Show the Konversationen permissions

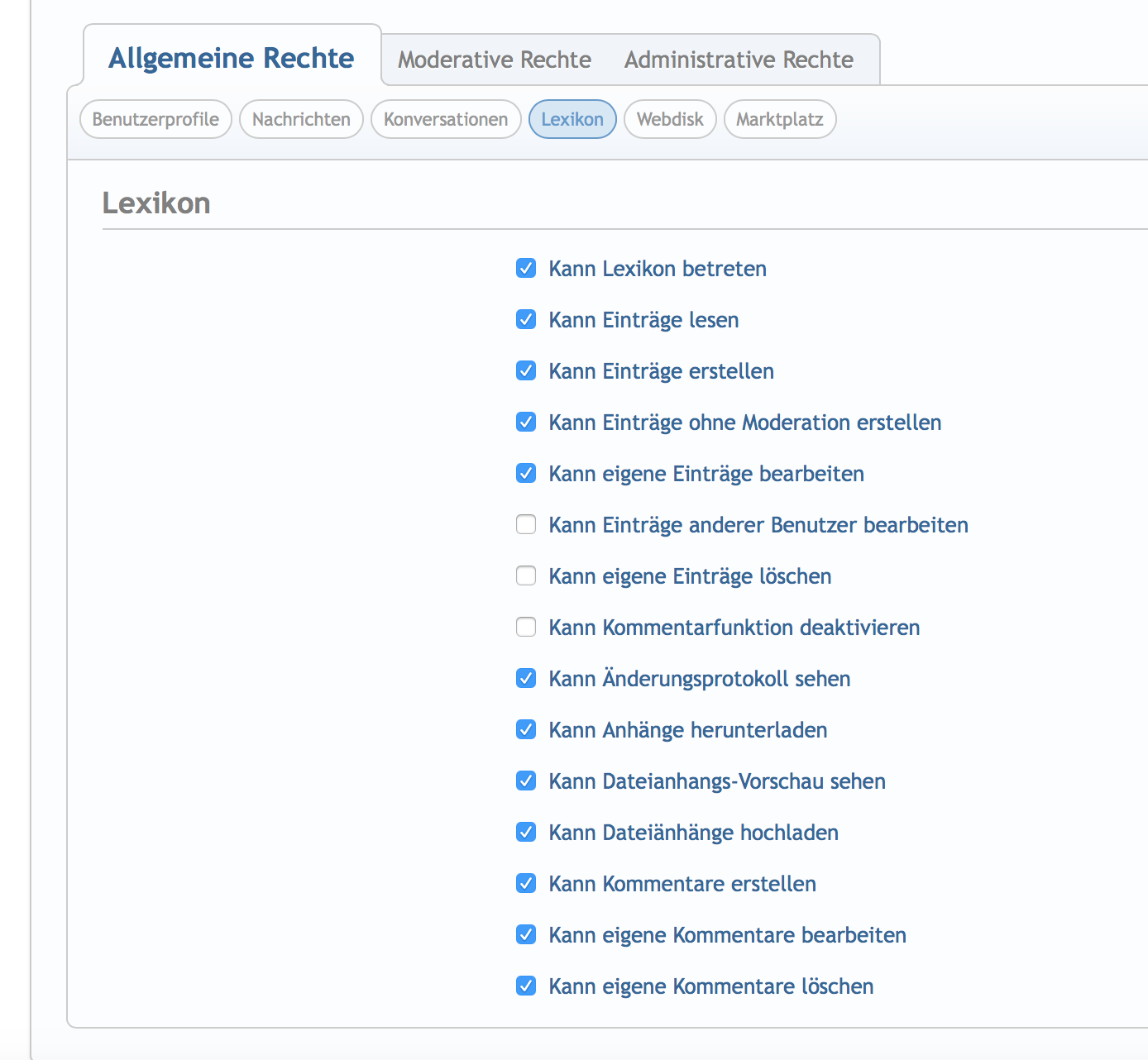(x=445, y=119)
